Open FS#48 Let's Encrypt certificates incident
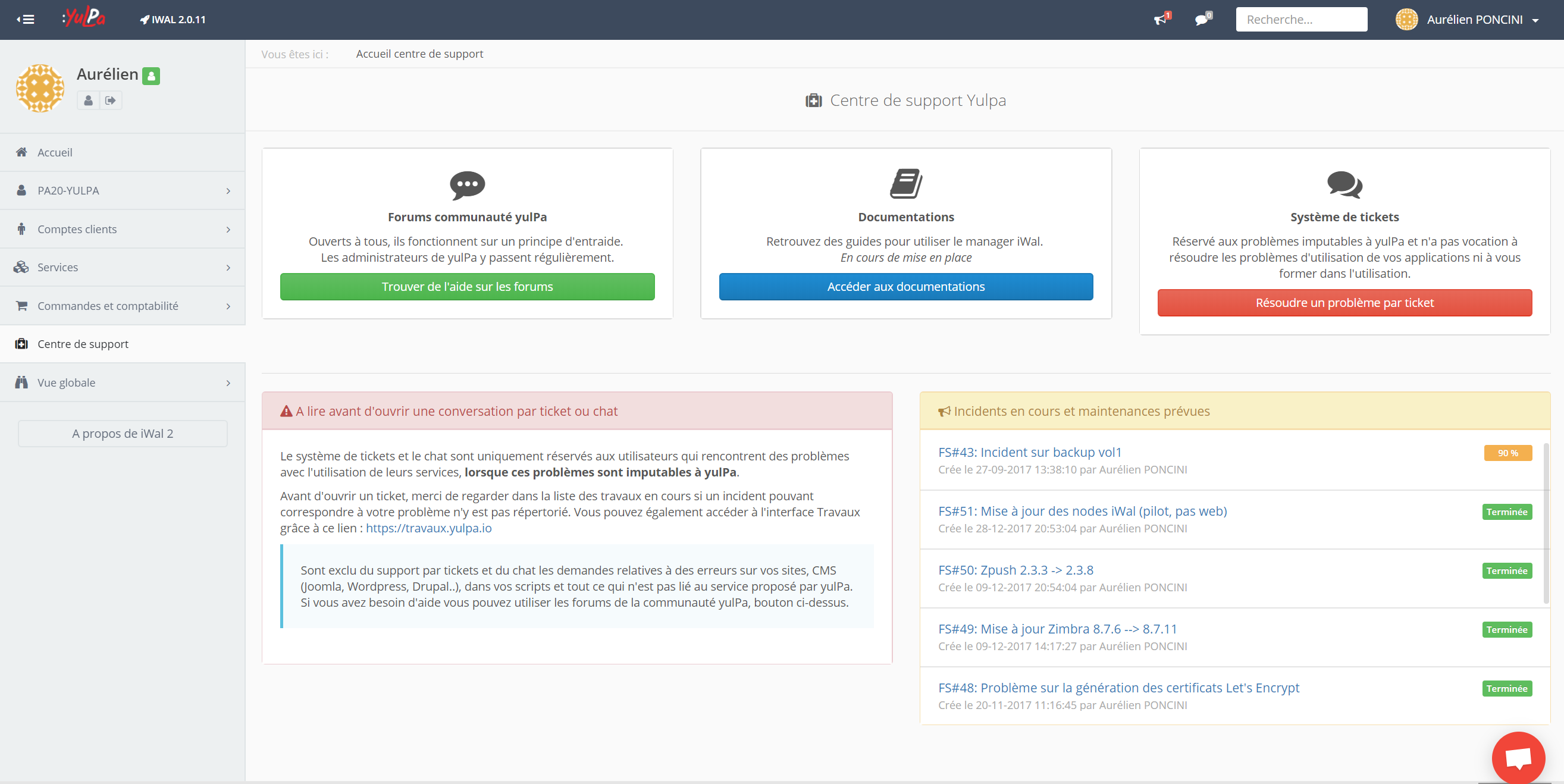Image resolution: width=1564 pixels, height=784 pixels. (1119, 688)
